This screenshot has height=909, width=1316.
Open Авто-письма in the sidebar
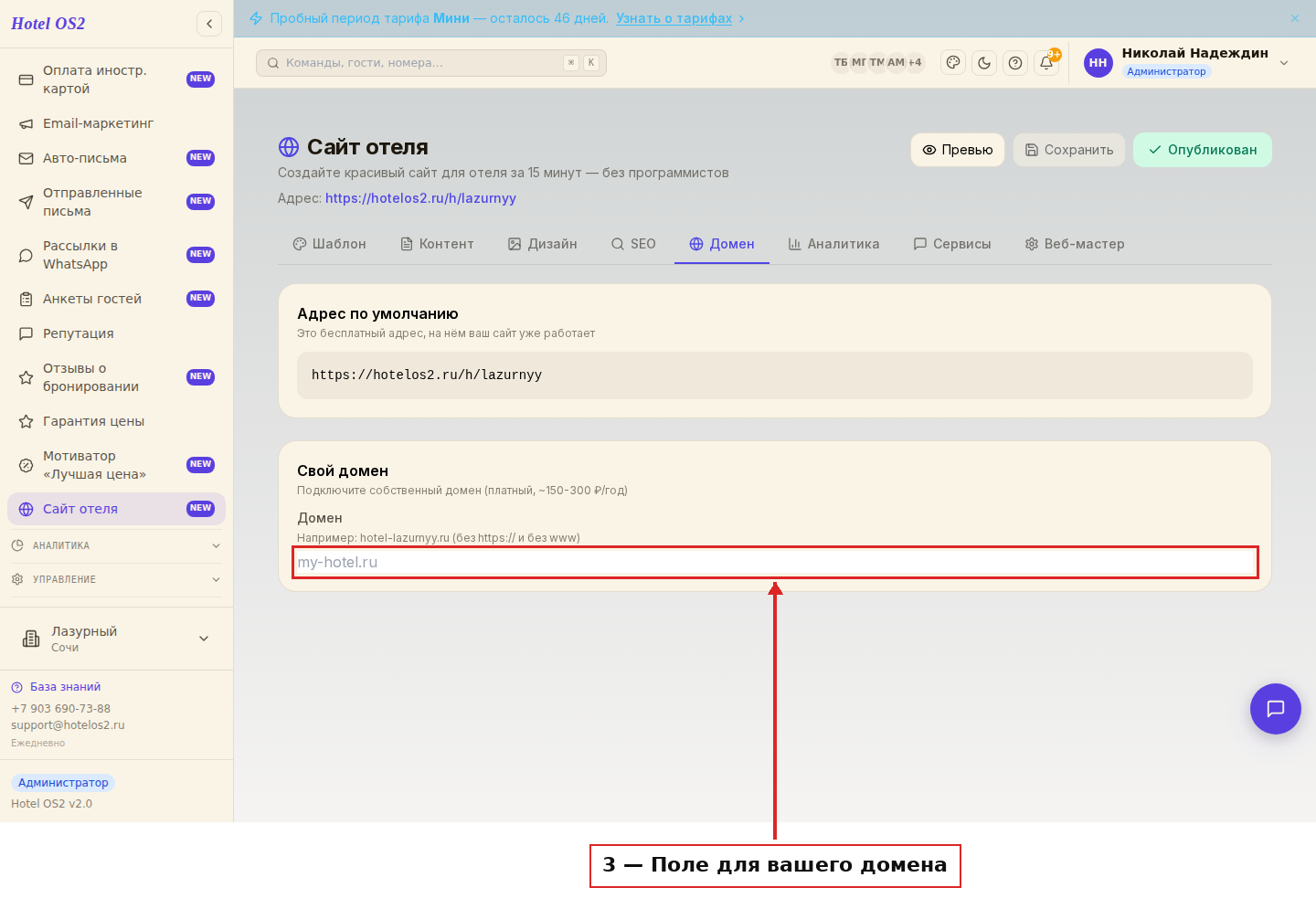coord(116,158)
